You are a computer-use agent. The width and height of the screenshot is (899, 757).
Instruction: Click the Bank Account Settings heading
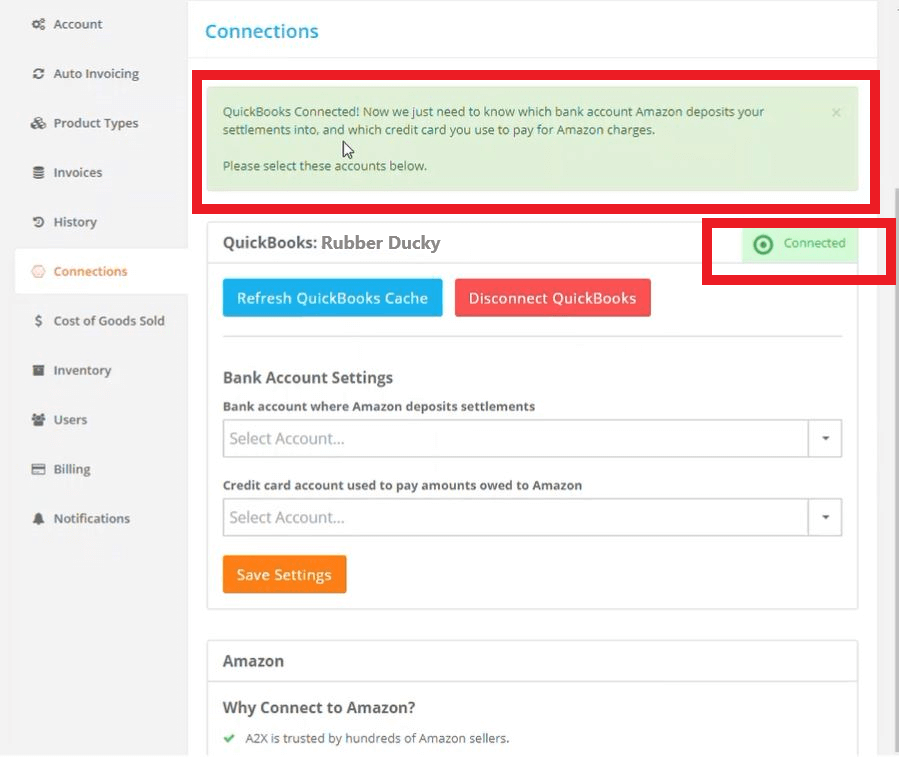(x=308, y=377)
